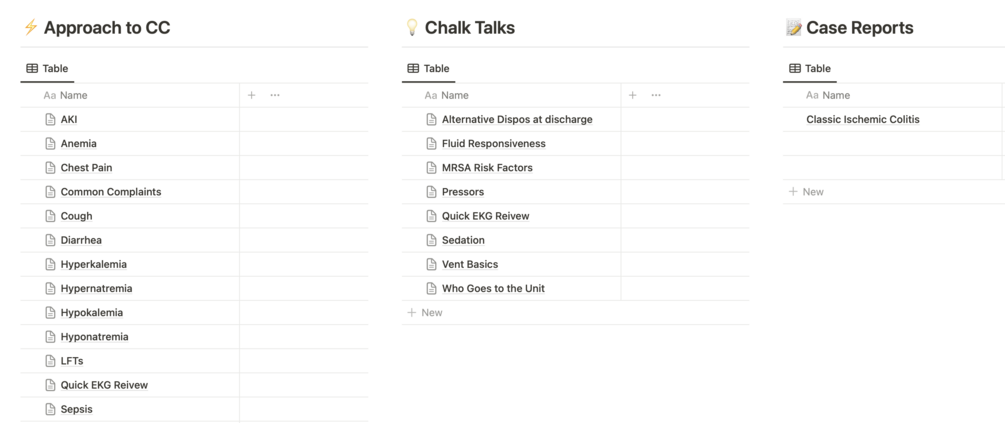Open the Classic Ischemic Colitis entry
Viewport: 1005px width, 423px height.
pyautogui.click(x=862, y=119)
